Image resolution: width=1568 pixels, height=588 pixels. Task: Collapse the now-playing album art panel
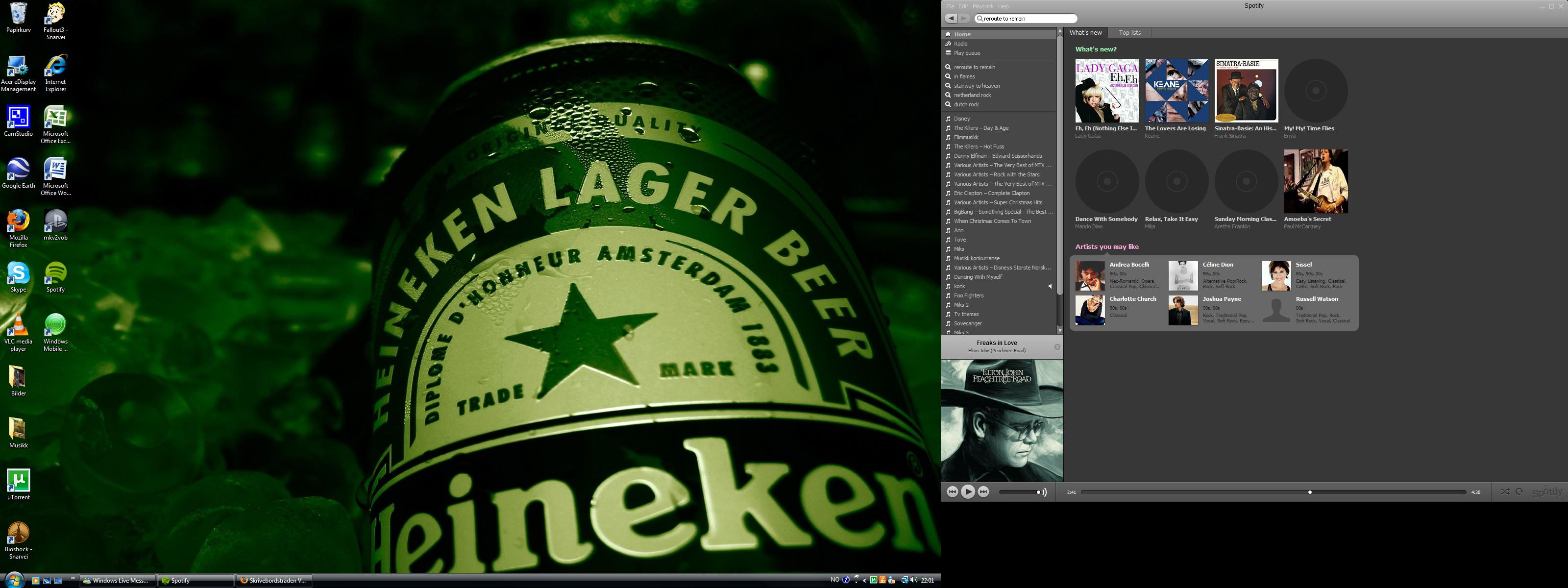point(1057,347)
